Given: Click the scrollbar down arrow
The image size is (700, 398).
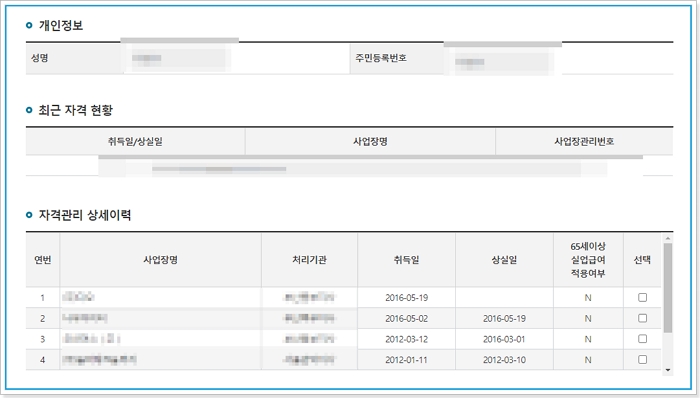Looking at the screenshot, I should tap(667, 370).
